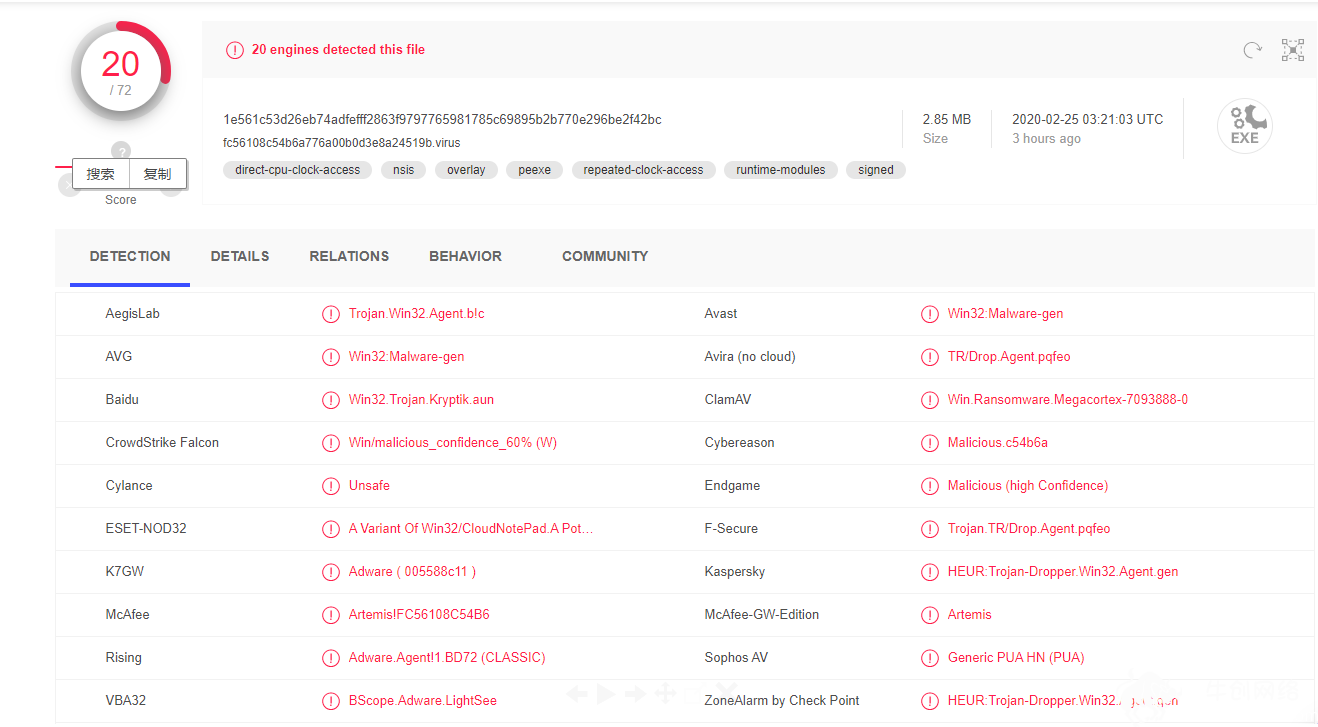1318x727 pixels.
Task: Click the Generic PUA HN (PUA) detection
Action: tap(1016, 658)
